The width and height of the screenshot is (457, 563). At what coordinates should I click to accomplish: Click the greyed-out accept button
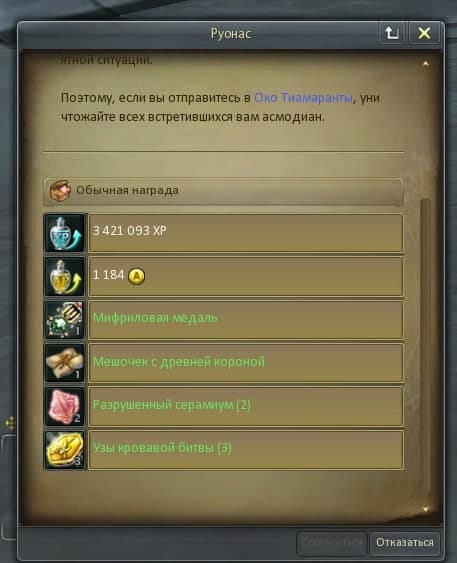(x=332, y=542)
